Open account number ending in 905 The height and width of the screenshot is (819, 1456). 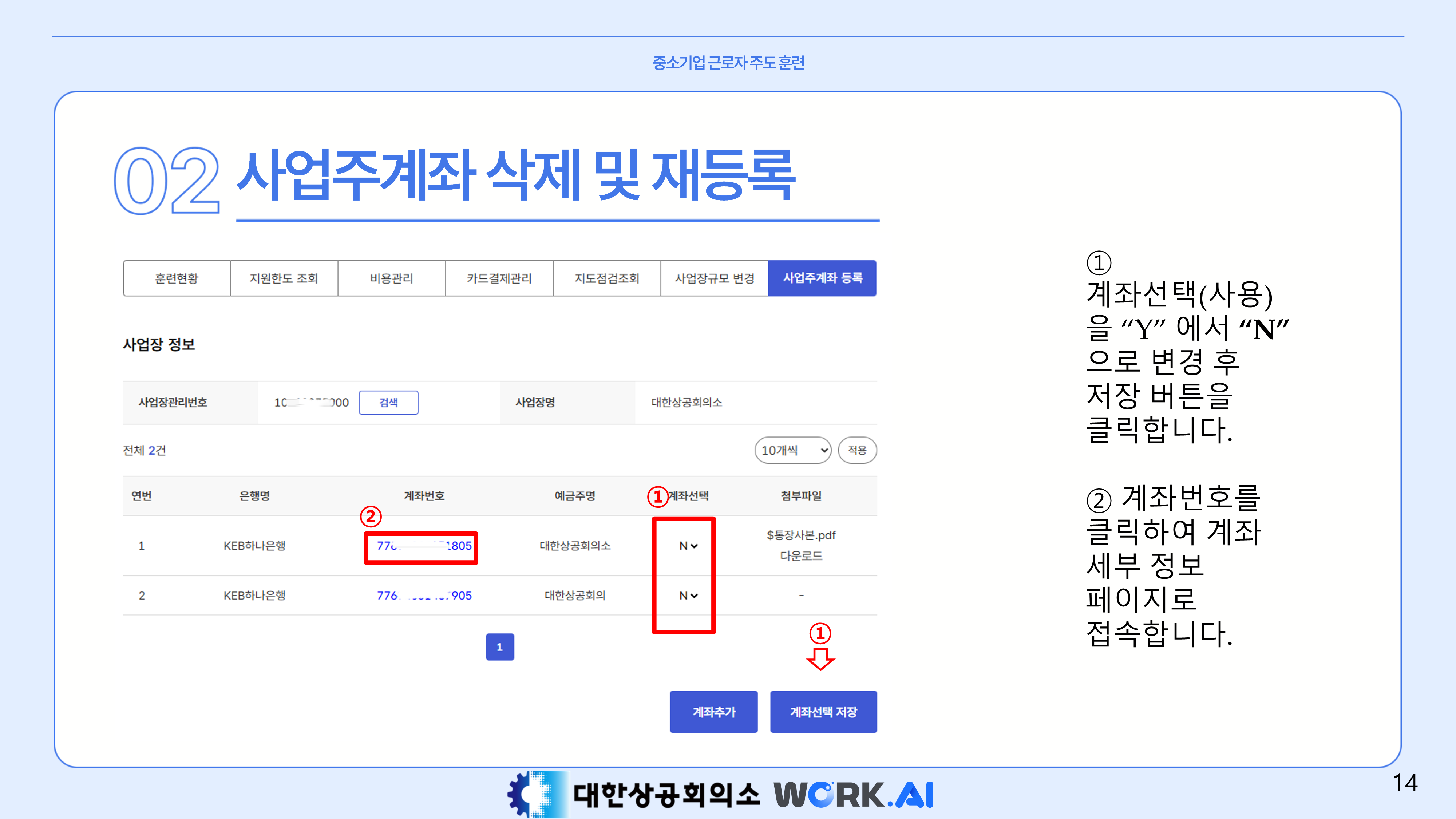(x=424, y=595)
